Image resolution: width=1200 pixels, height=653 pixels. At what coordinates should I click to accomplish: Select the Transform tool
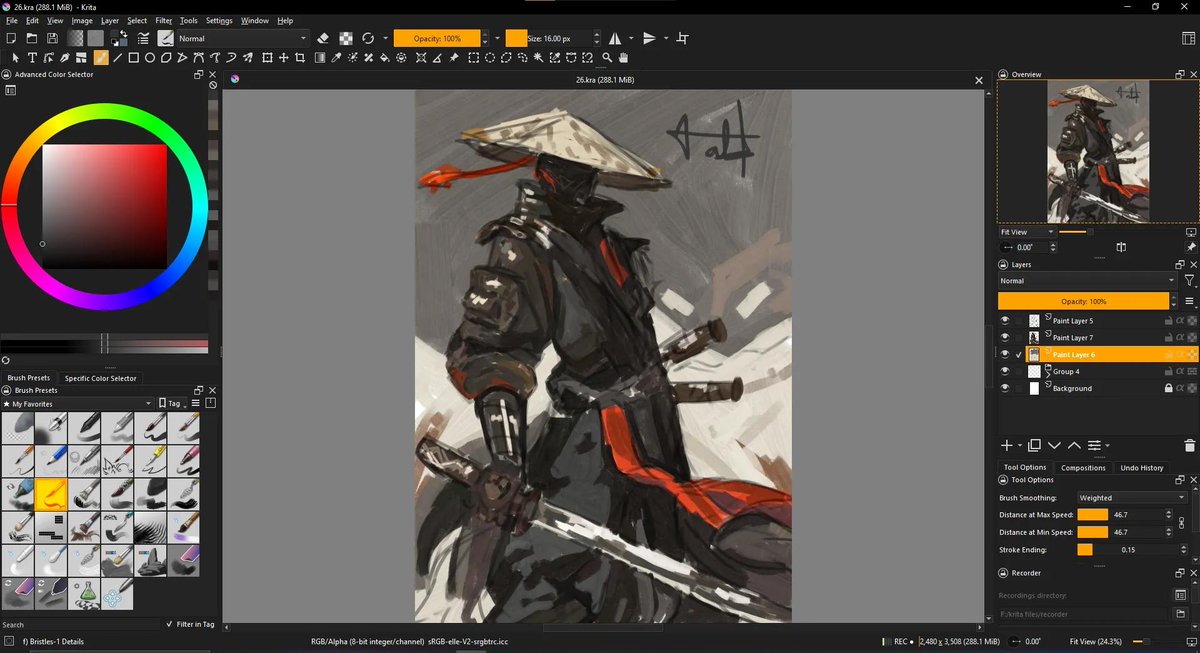267,58
